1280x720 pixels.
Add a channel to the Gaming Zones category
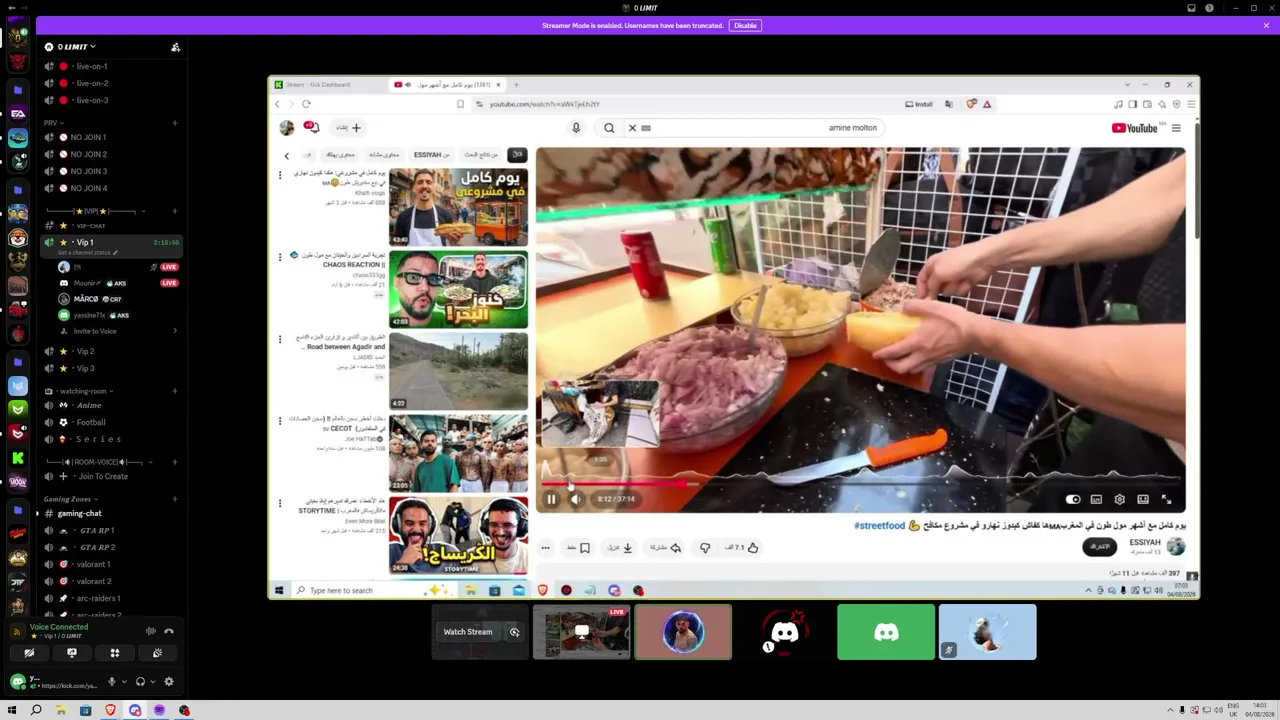coord(174,499)
